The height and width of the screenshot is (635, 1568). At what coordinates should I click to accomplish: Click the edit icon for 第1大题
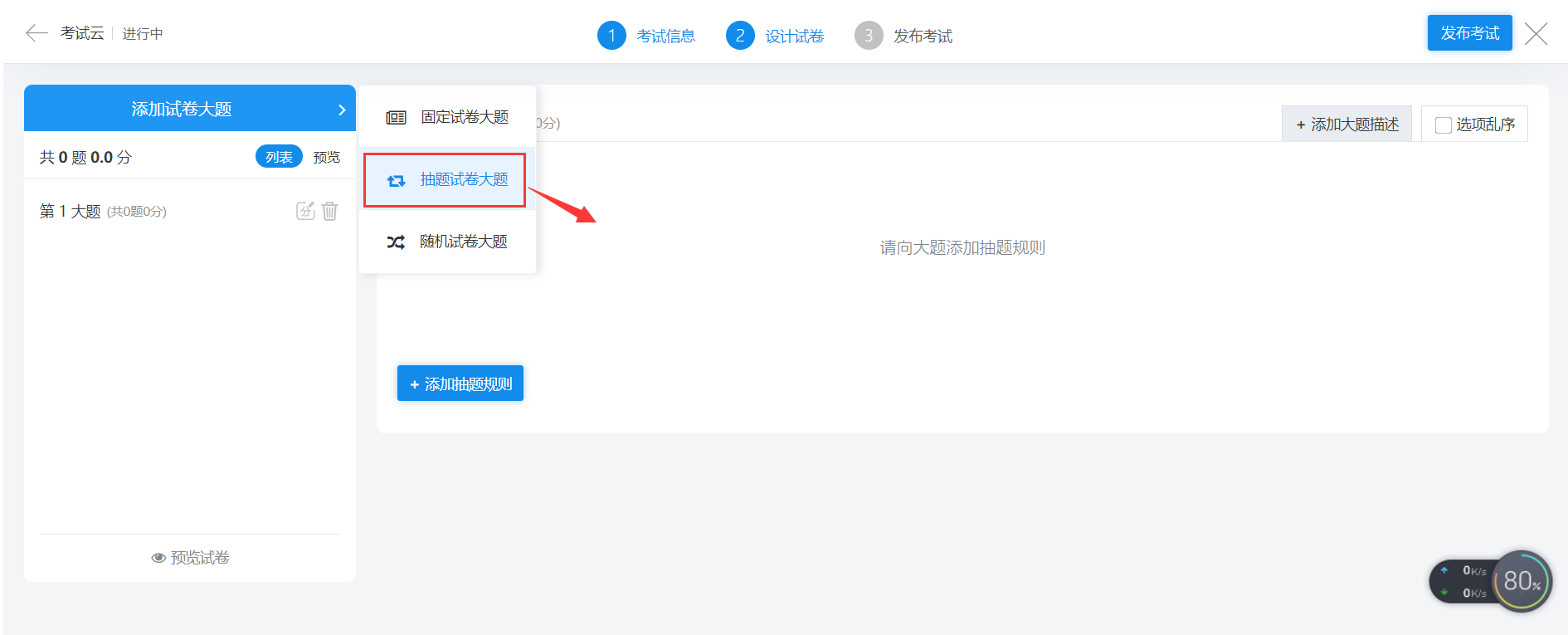(305, 211)
